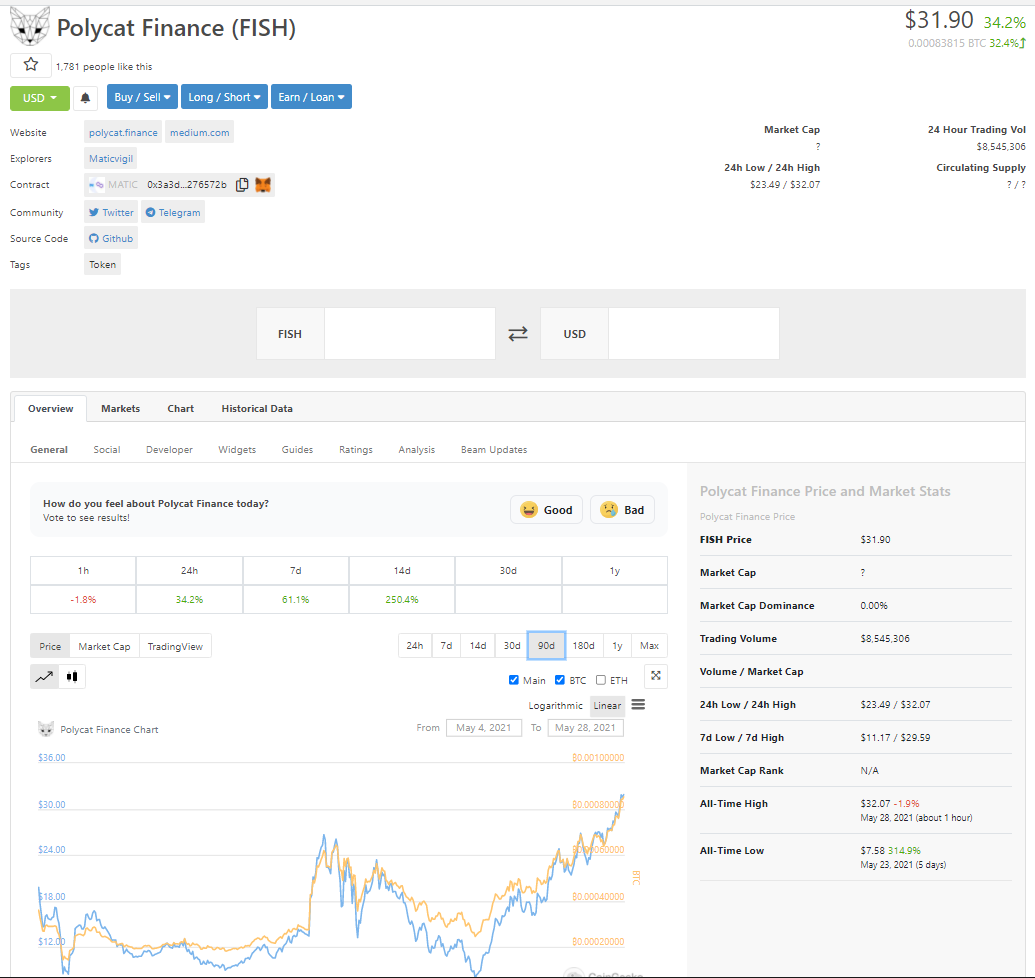The width and height of the screenshot is (1035, 978).
Task: Set chart range to 7d
Action: tap(446, 645)
